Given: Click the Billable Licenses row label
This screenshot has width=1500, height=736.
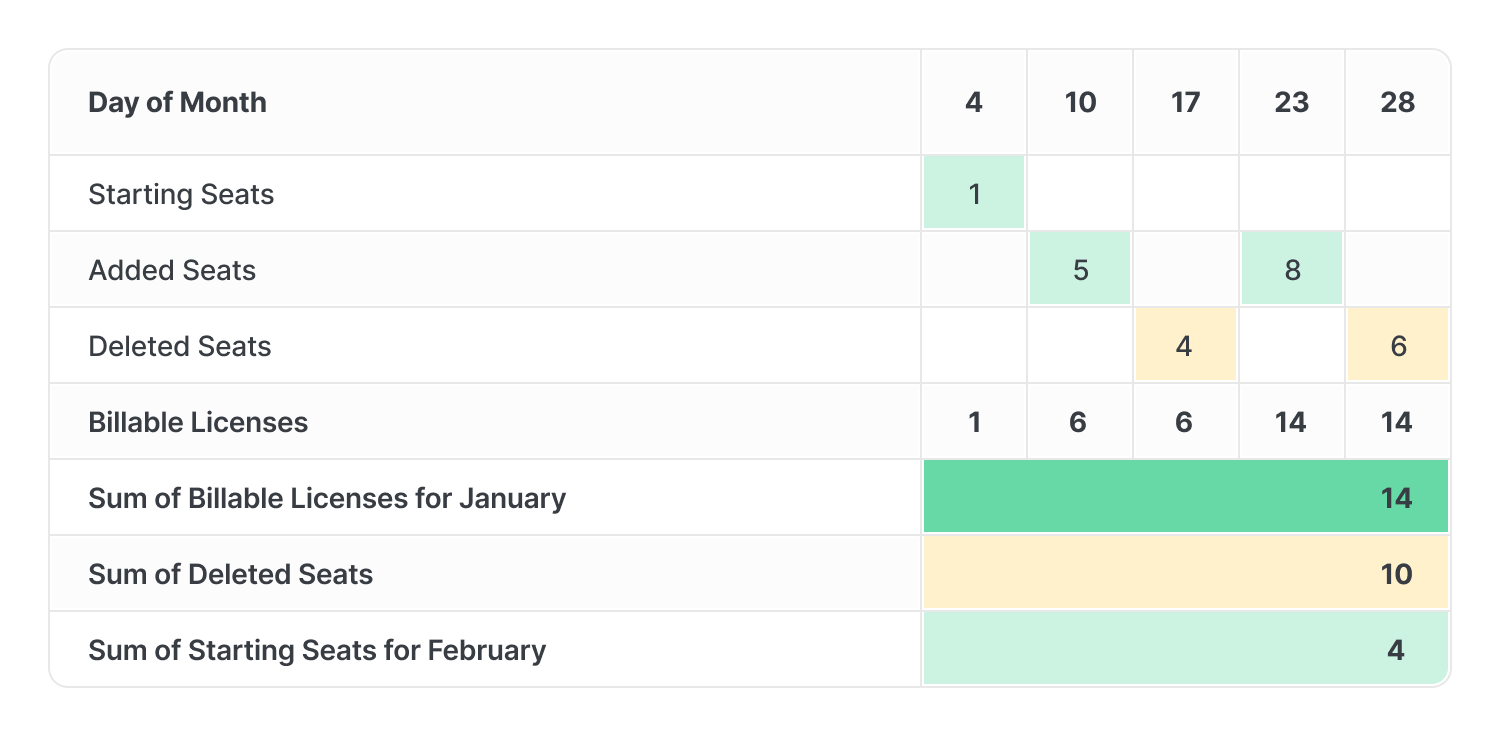Looking at the screenshot, I should [x=198, y=422].
